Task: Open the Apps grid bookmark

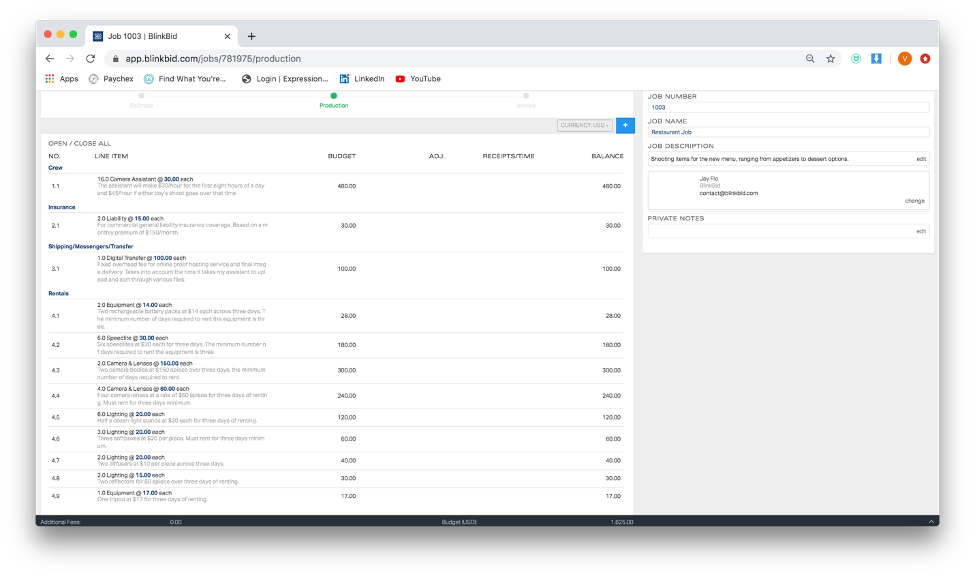Action: [x=61, y=79]
